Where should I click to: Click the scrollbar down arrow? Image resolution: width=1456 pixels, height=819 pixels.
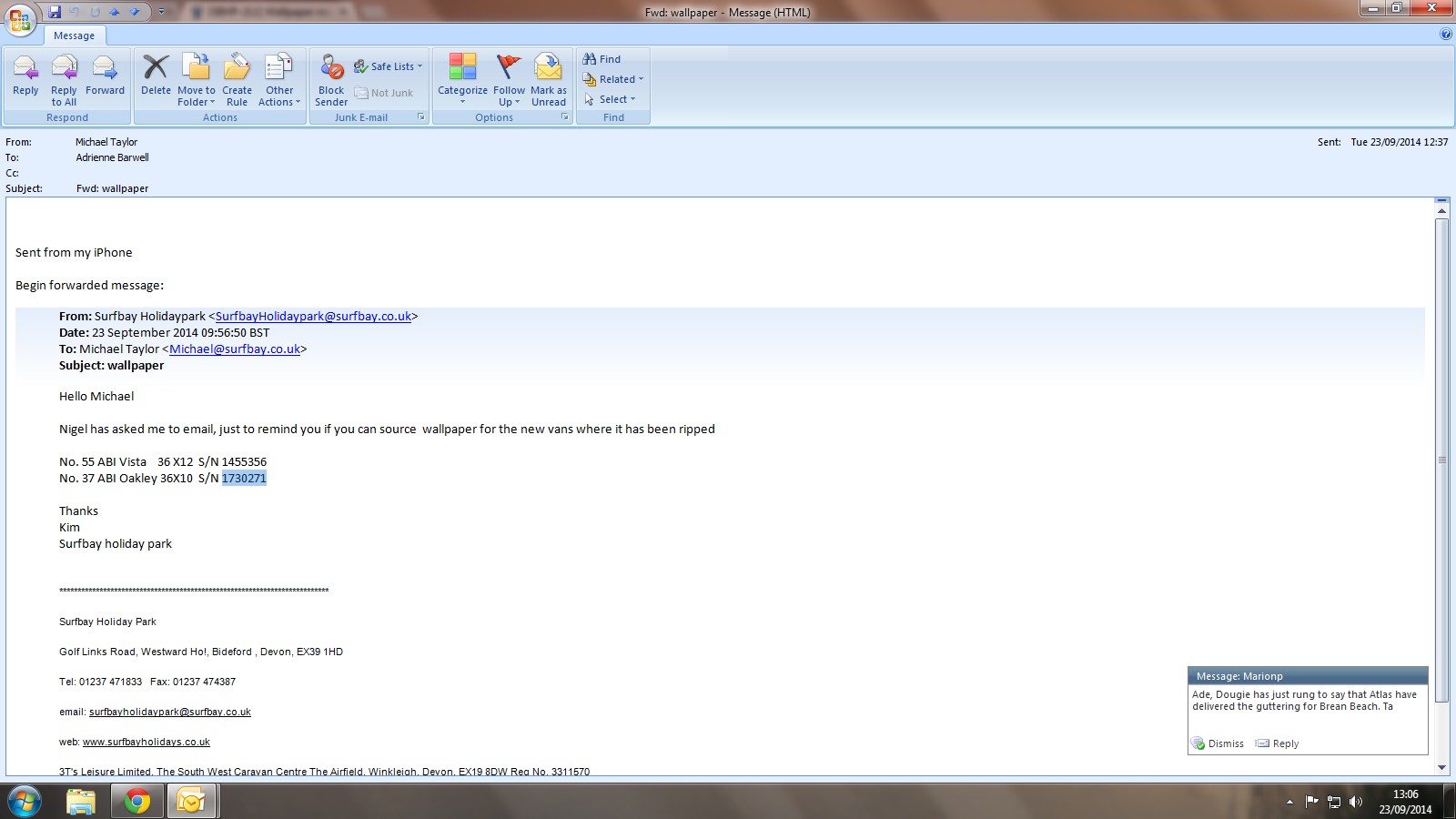1441,767
